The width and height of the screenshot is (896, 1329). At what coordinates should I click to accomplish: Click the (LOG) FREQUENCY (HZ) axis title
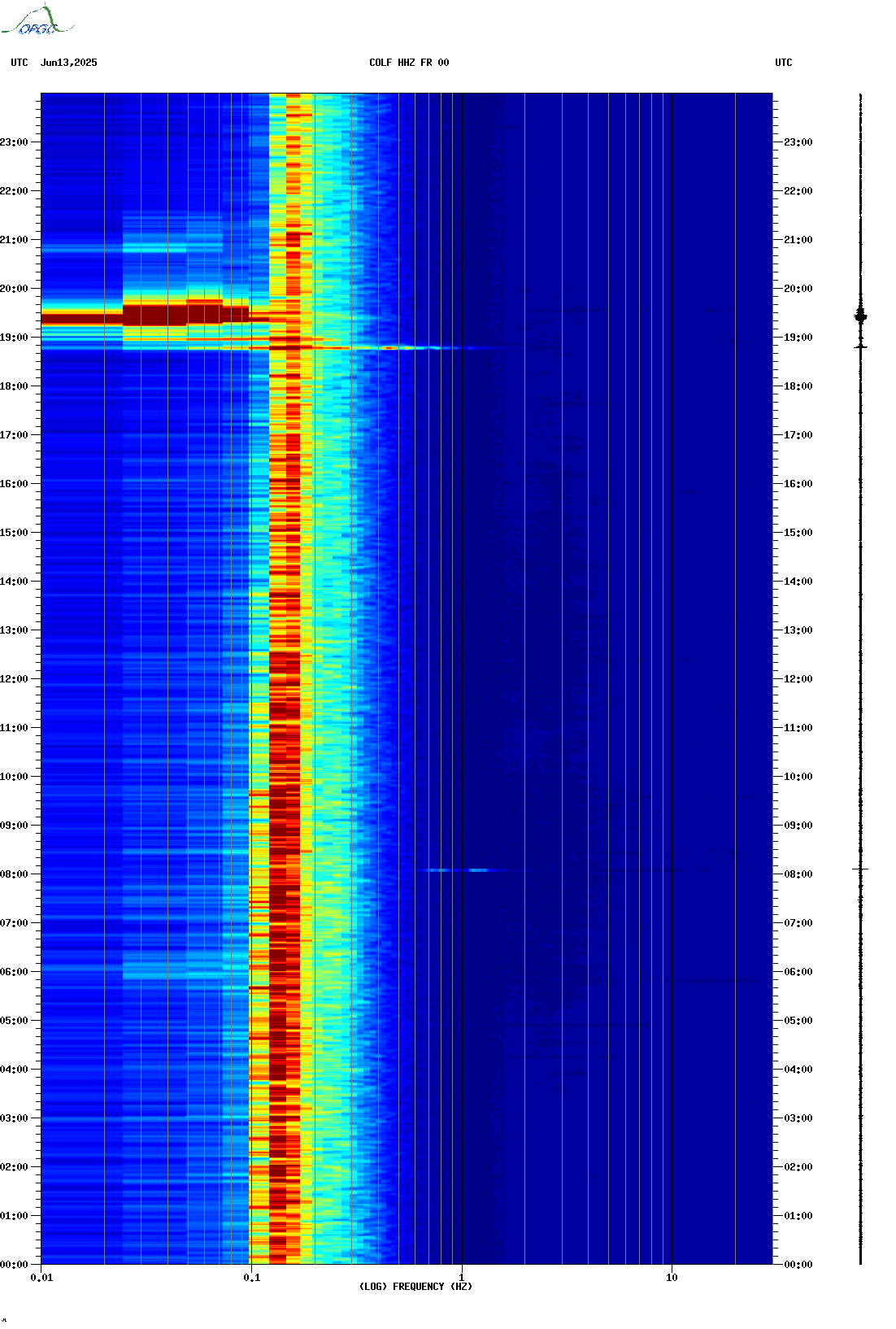pyautogui.click(x=415, y=1287)
